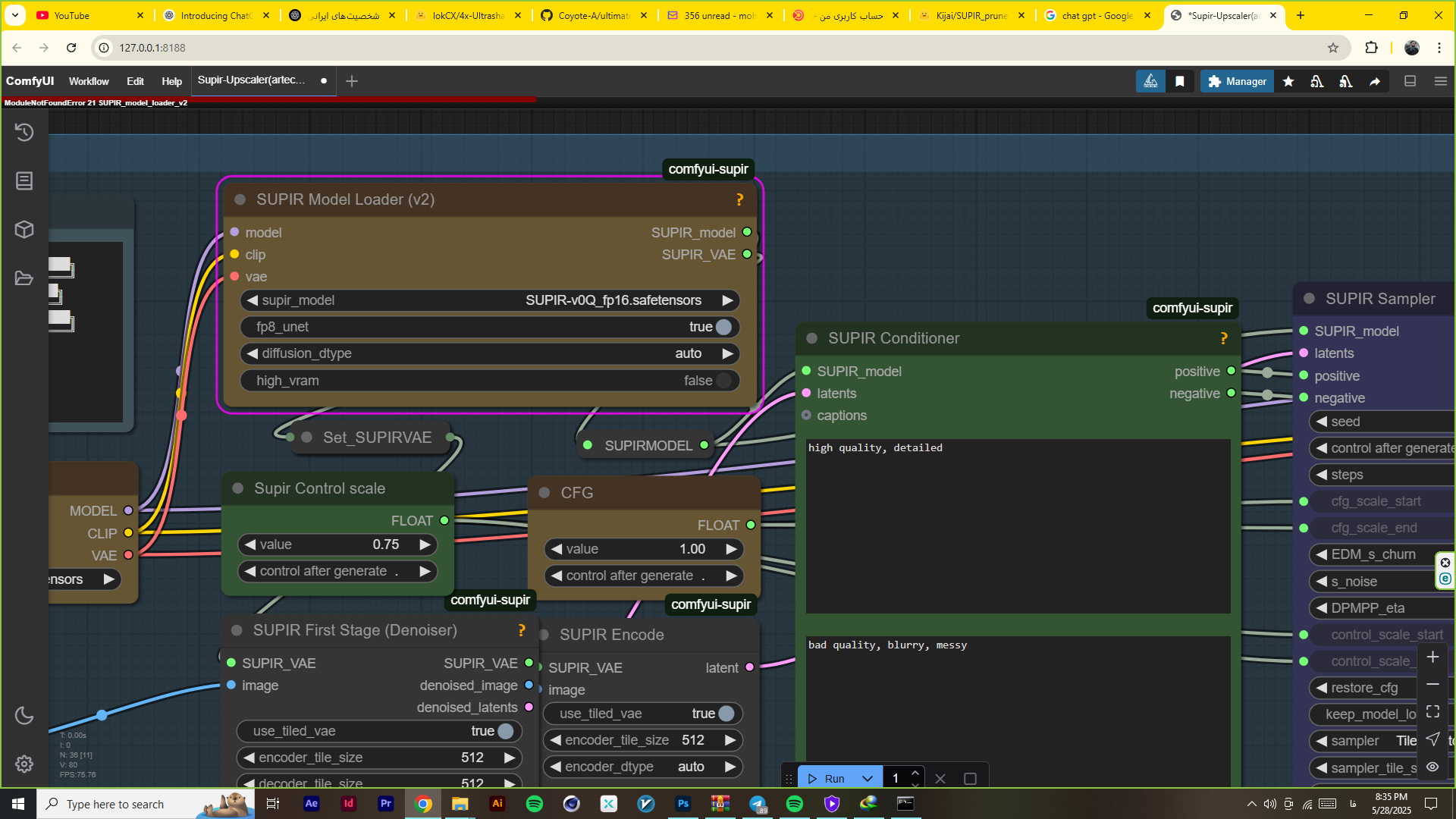Click the Supir Control scale value slider
Image resolution: width=1456 pixels, height=819 pixels.
coord(337,544)
